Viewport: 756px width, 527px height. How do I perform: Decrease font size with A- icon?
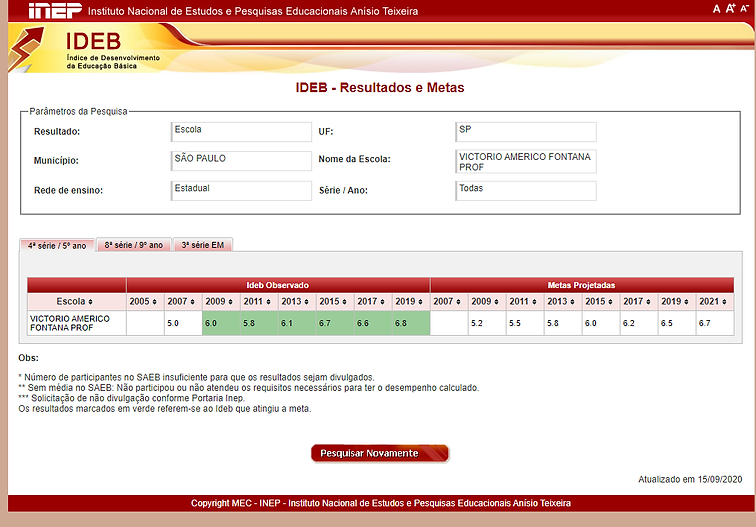[x=745, y=9]
